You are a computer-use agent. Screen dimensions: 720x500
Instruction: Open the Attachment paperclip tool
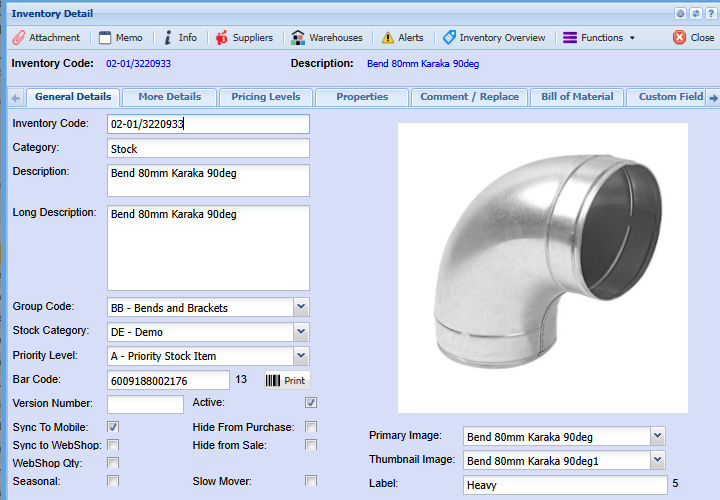(46, 38)
